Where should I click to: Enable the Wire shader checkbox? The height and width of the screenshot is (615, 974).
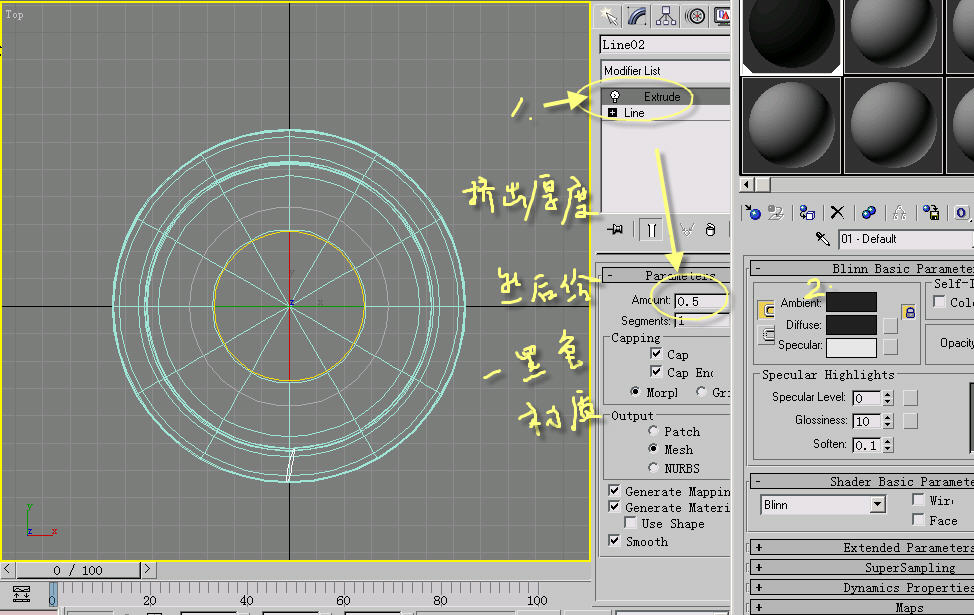click(918, 499)
